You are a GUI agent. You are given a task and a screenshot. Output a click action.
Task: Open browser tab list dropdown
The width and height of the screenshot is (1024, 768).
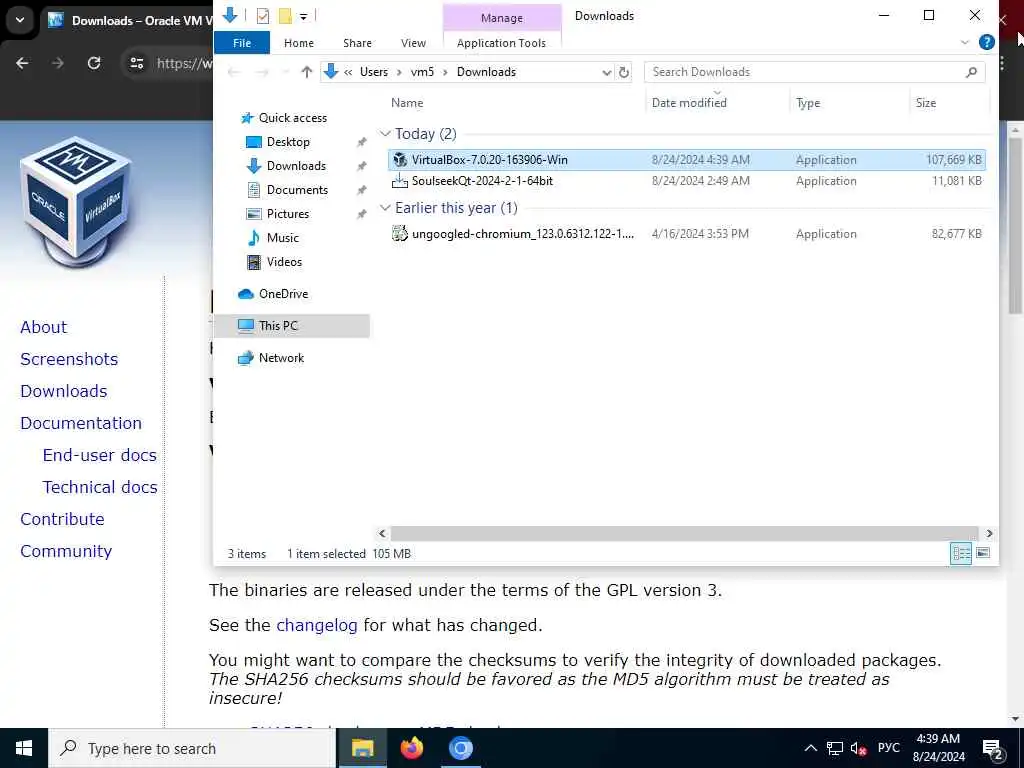(20, 20)
